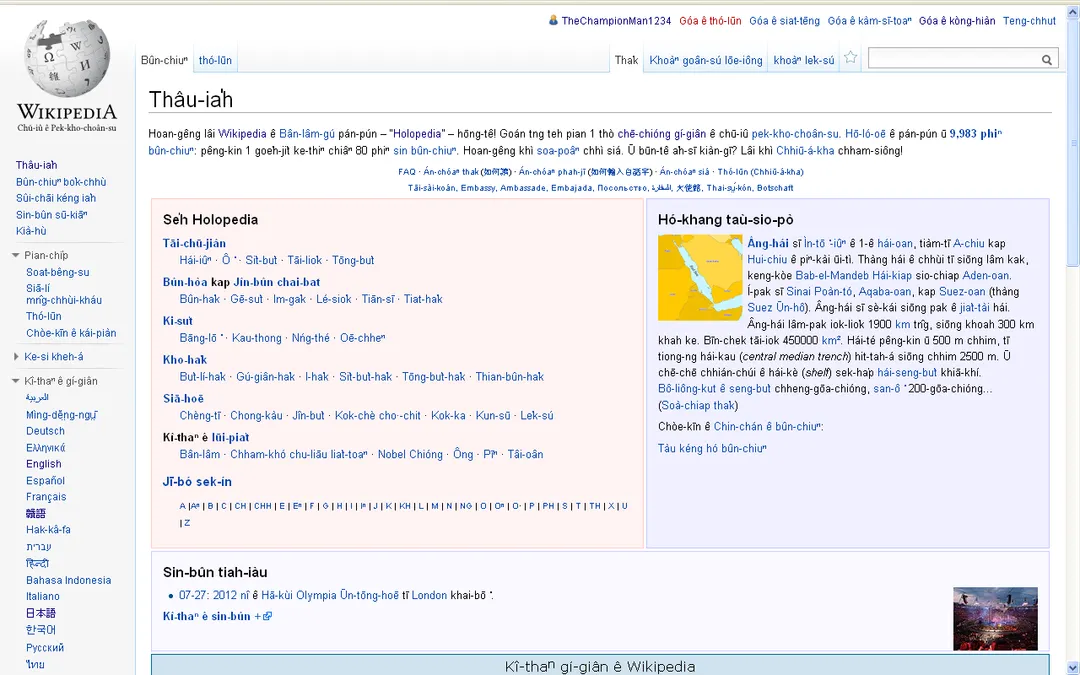
Task: Open the 07-27 date link
Action: [x=193, y=595]
